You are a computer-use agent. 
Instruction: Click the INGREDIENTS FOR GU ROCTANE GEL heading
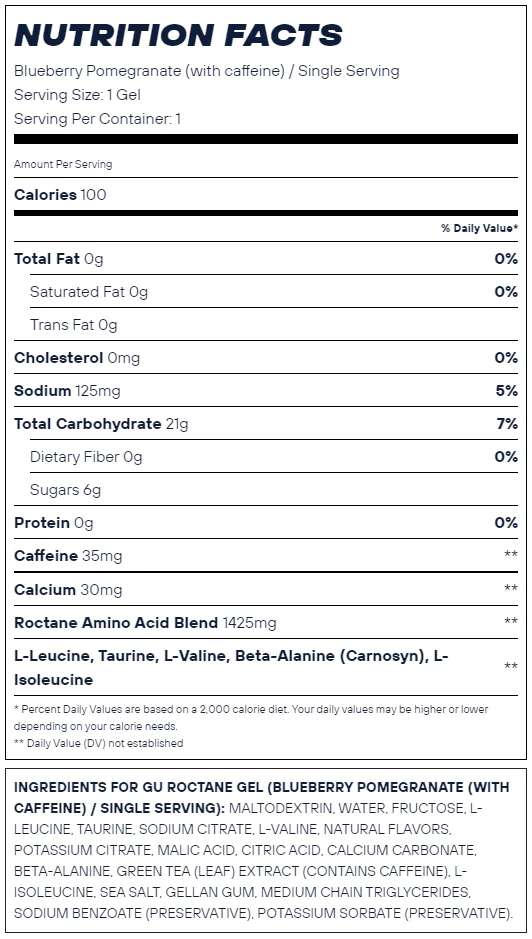click(x=261, y=798)
